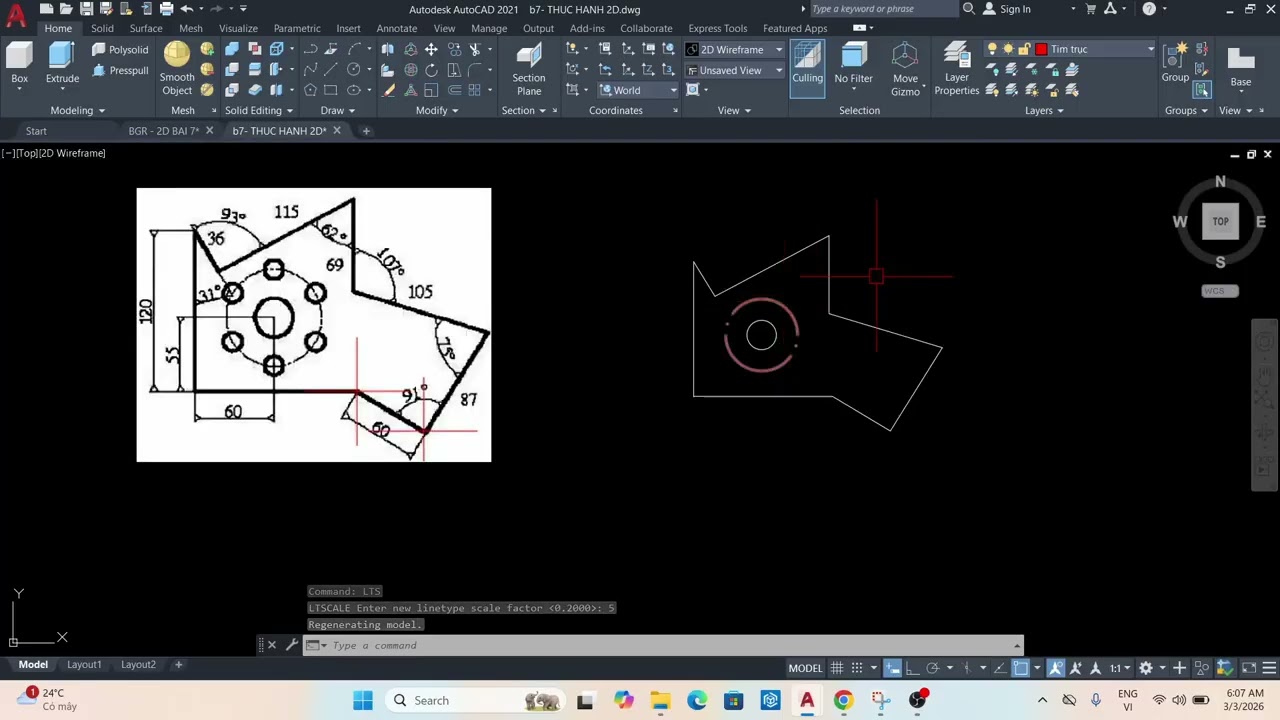Viewport: 1280px width, 720px height.
Task: Select the Rectangle tool in Draw panel
Action: (x=331, y=90)
